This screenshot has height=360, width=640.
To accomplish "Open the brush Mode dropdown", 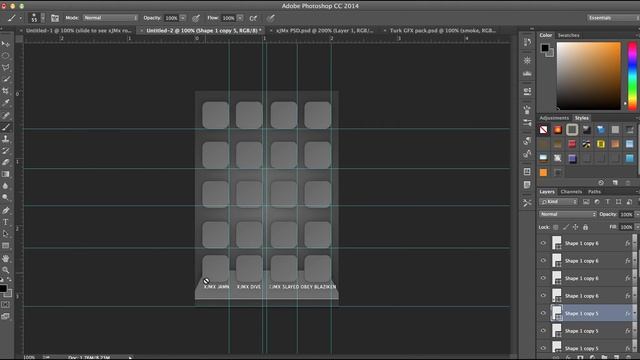I will pos(110,18).
